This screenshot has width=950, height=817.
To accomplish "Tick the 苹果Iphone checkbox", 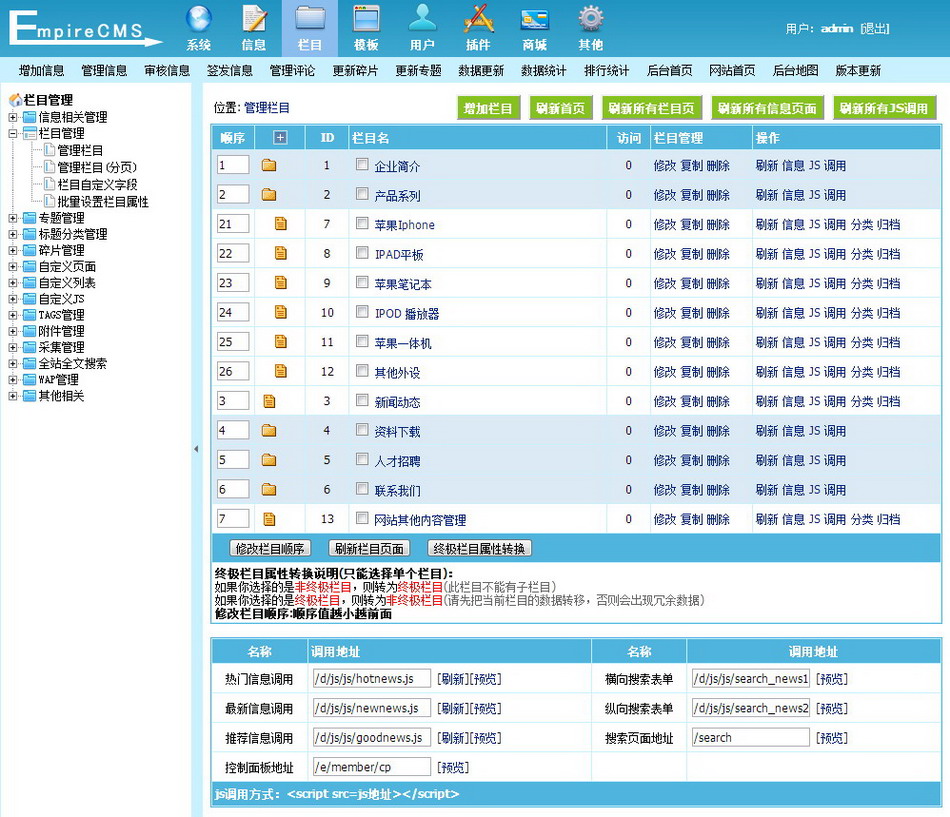I will (362, 223).
